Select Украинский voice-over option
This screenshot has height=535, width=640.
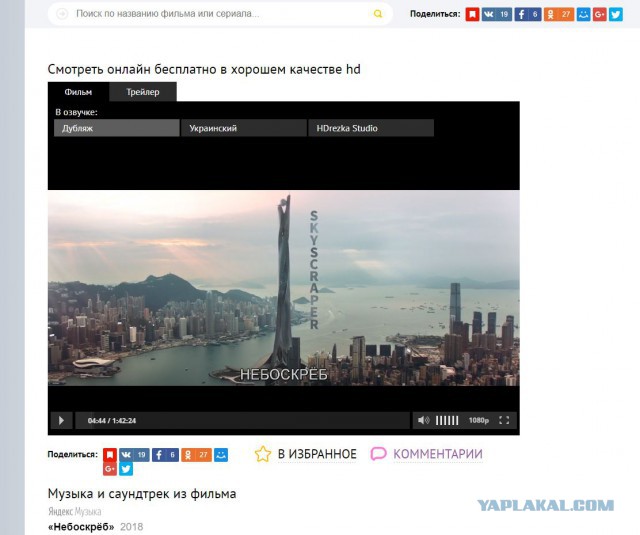(244, 128)
